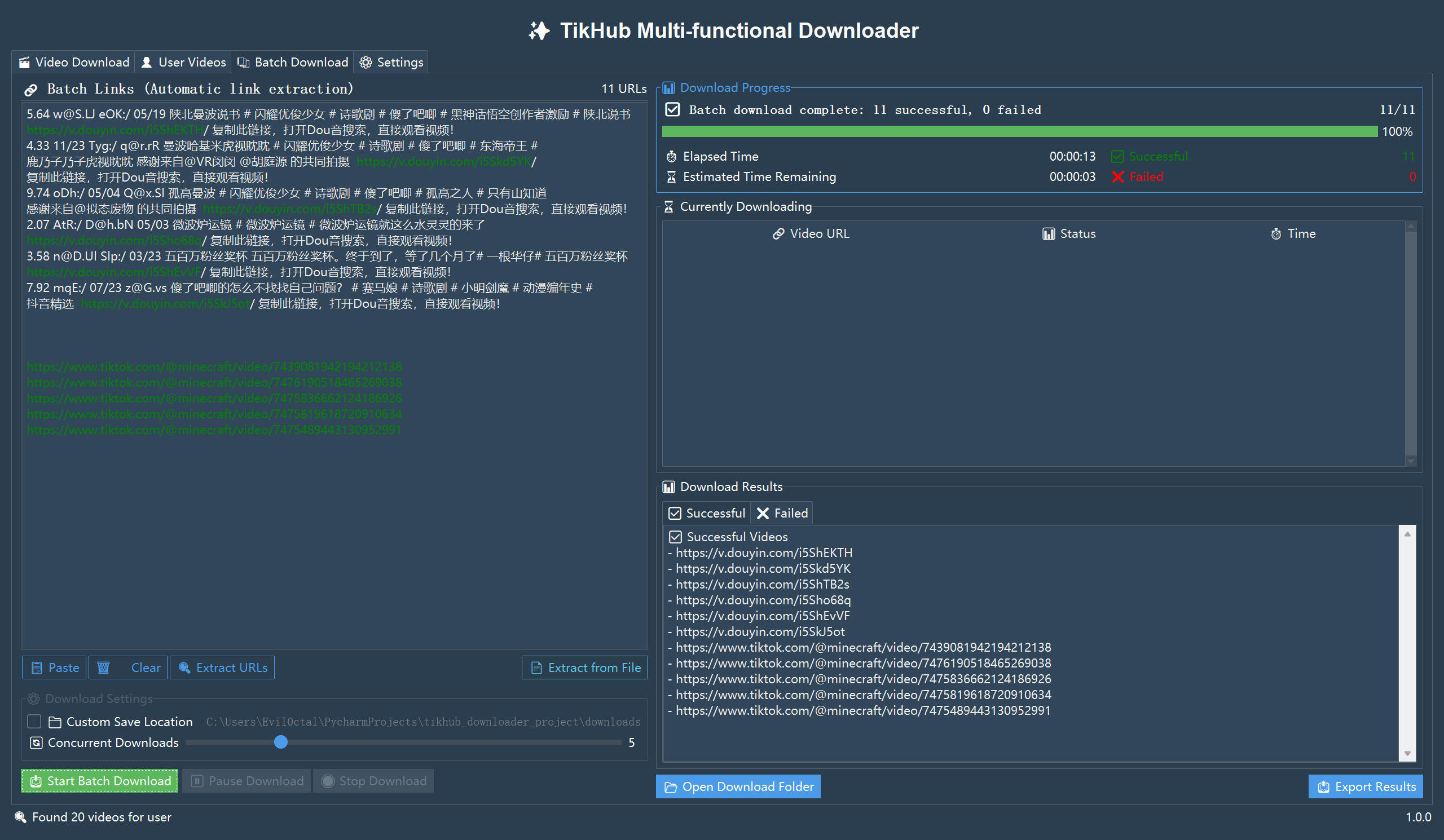Click the link icon next to Batch Links

pos(31,90)
